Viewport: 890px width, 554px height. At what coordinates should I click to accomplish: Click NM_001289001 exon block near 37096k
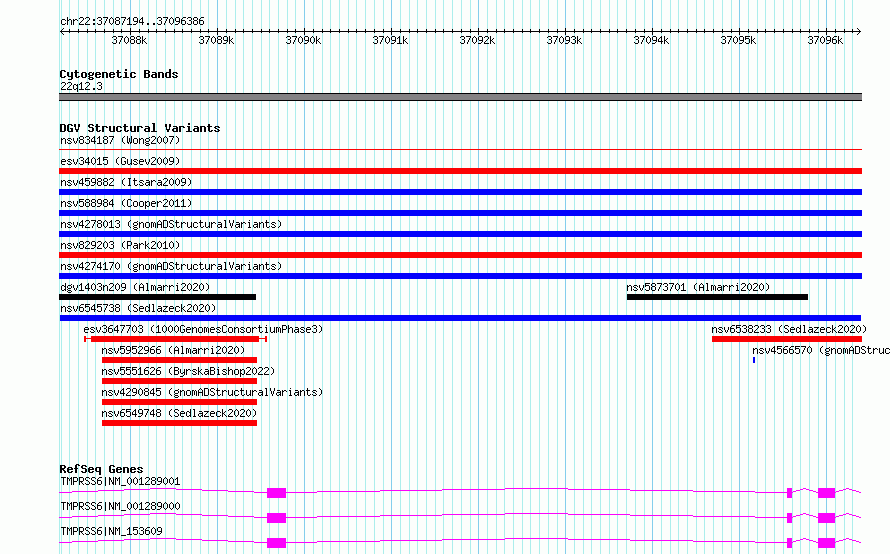[826, 493]
